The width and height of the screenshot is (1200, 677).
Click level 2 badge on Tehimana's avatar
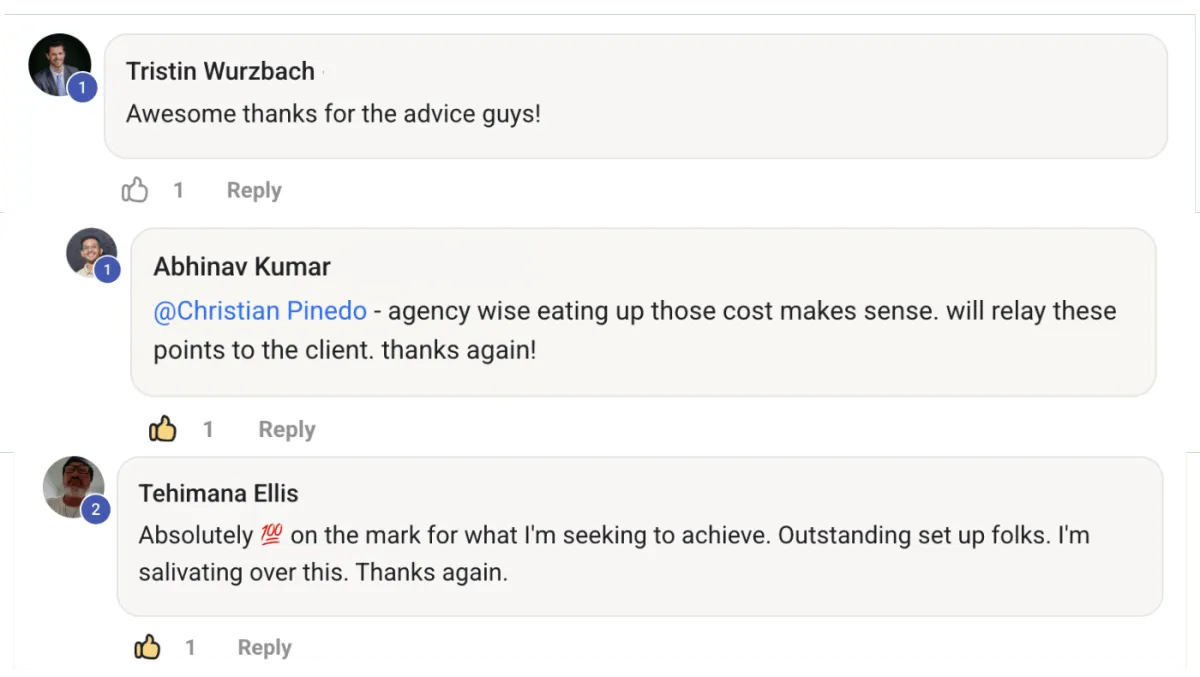[96, 509]
